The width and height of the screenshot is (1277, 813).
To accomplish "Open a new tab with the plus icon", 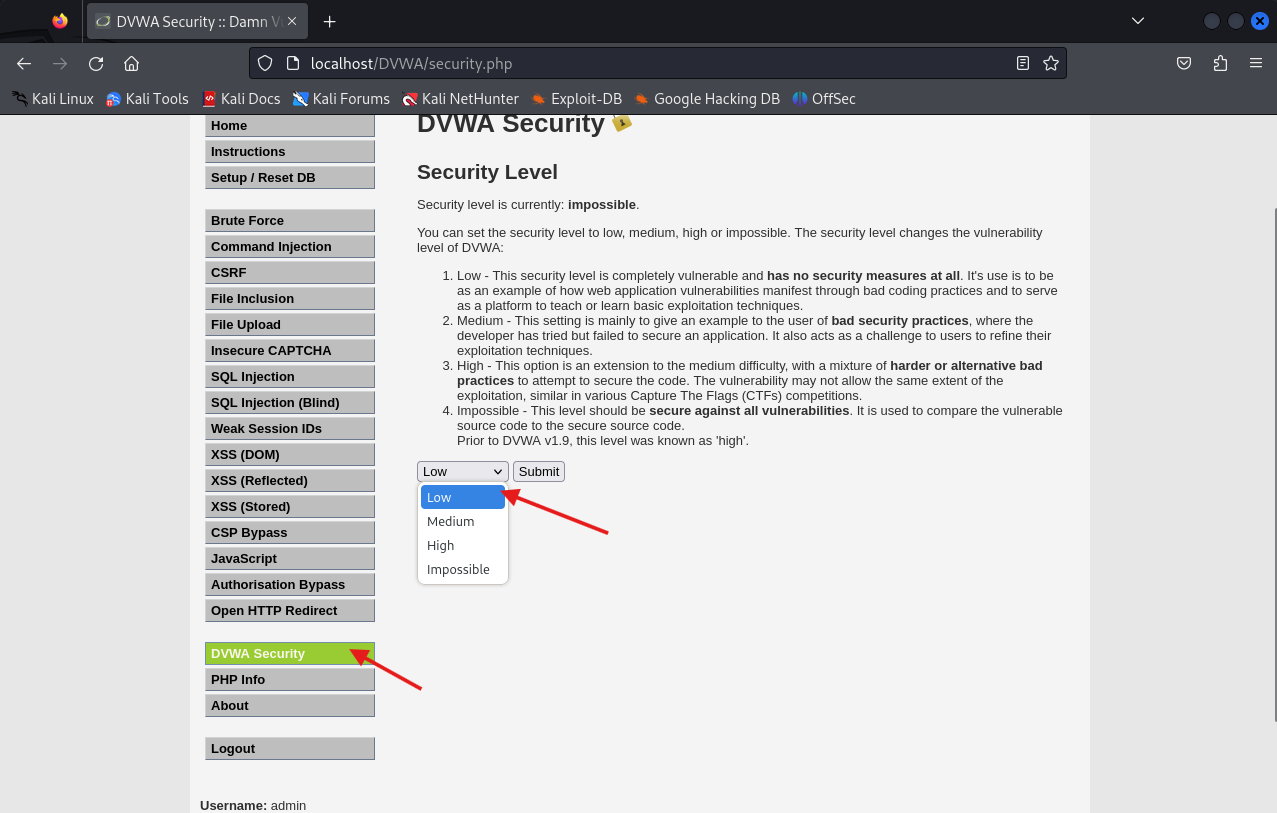I will (x=330, y=21).
